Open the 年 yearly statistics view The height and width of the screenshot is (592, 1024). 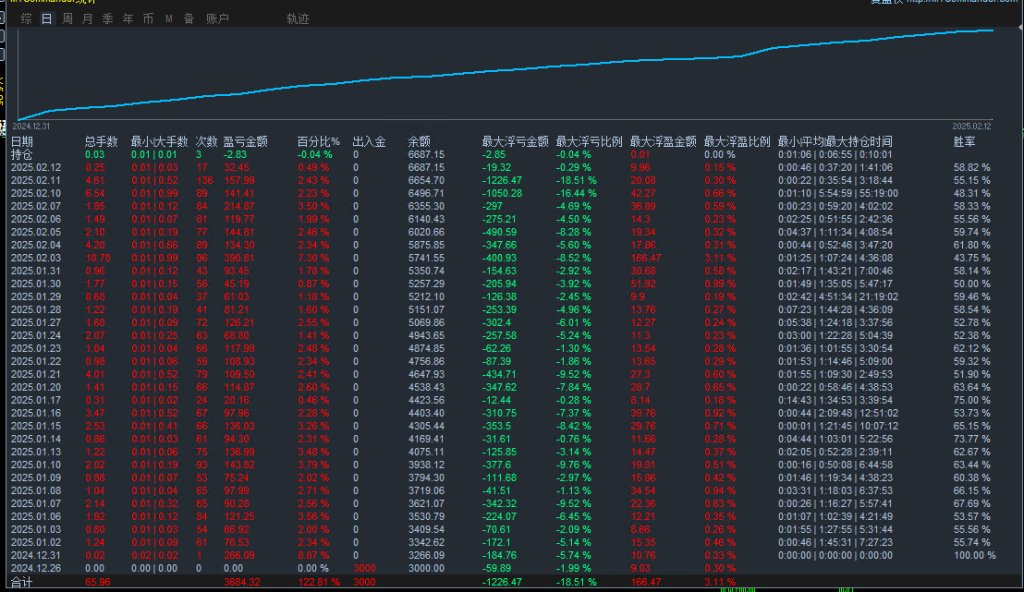127,17
